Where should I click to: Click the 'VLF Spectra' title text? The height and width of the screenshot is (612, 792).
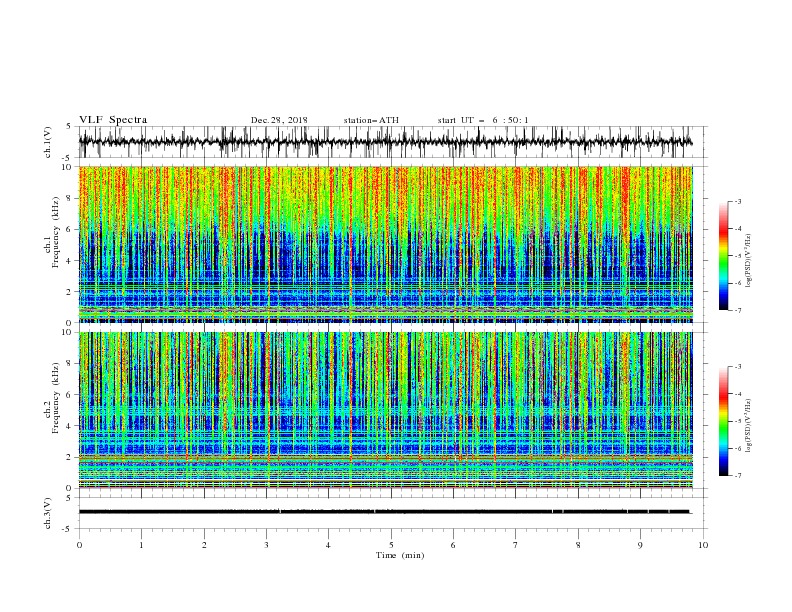113,120
